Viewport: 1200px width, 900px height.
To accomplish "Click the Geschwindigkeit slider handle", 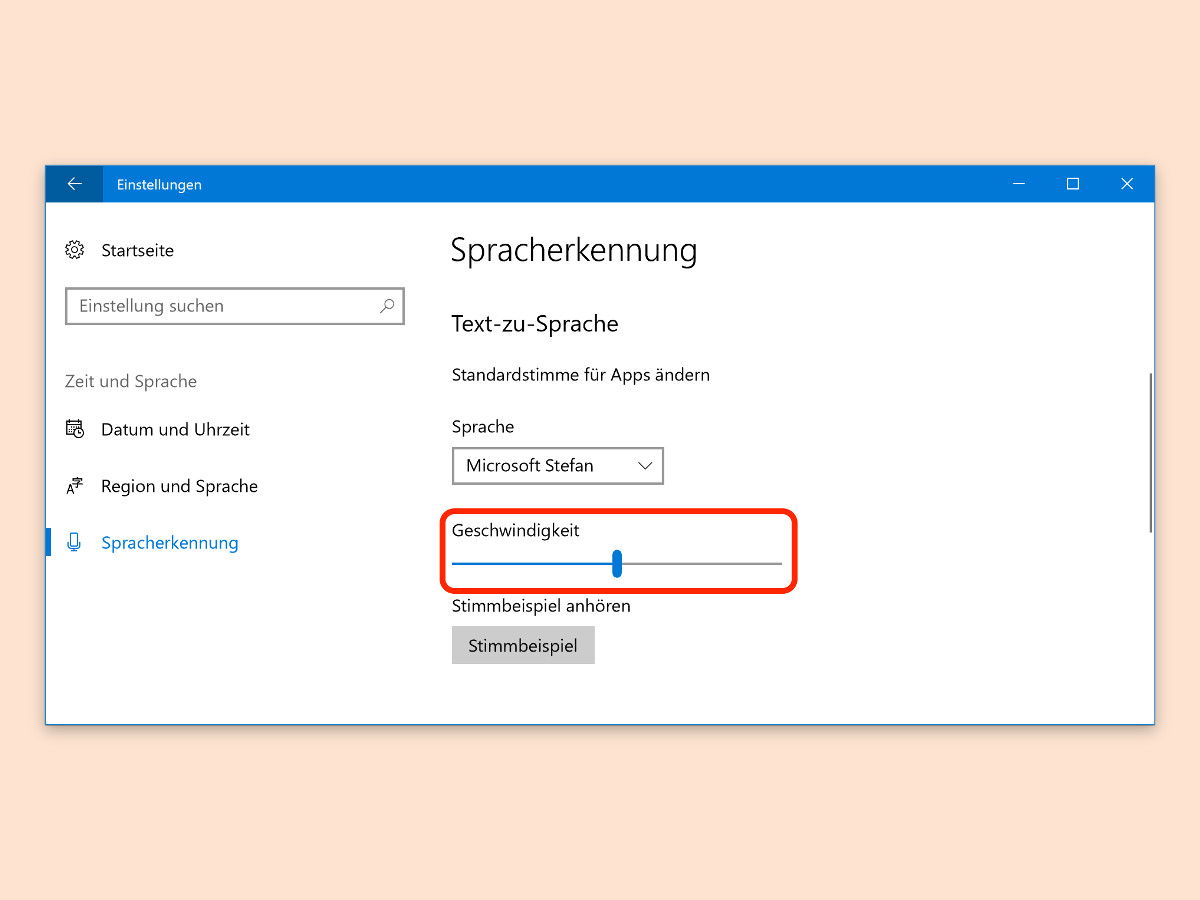I will [617, 564].
